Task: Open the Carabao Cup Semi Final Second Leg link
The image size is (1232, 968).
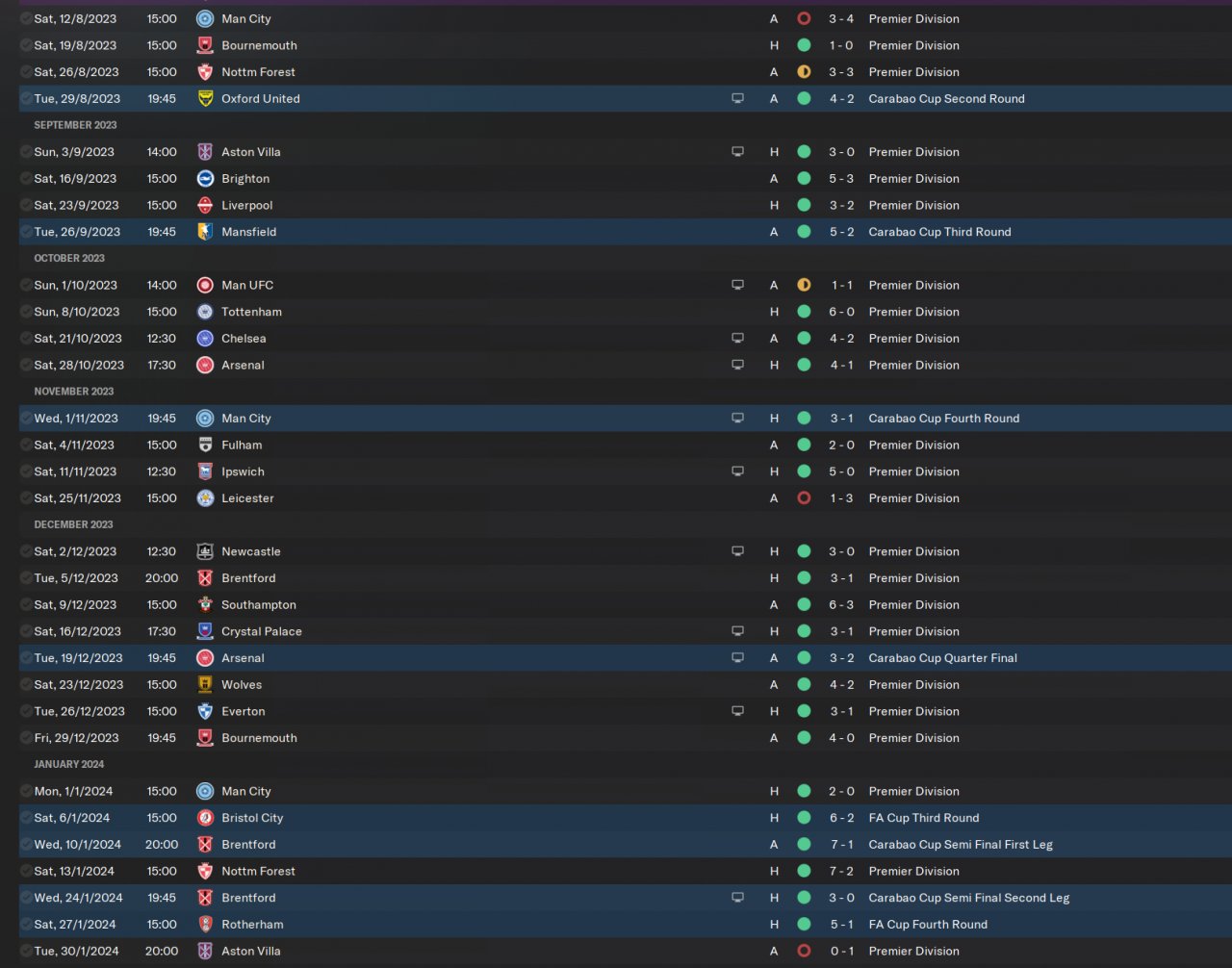Action: (x=968, y=898)
